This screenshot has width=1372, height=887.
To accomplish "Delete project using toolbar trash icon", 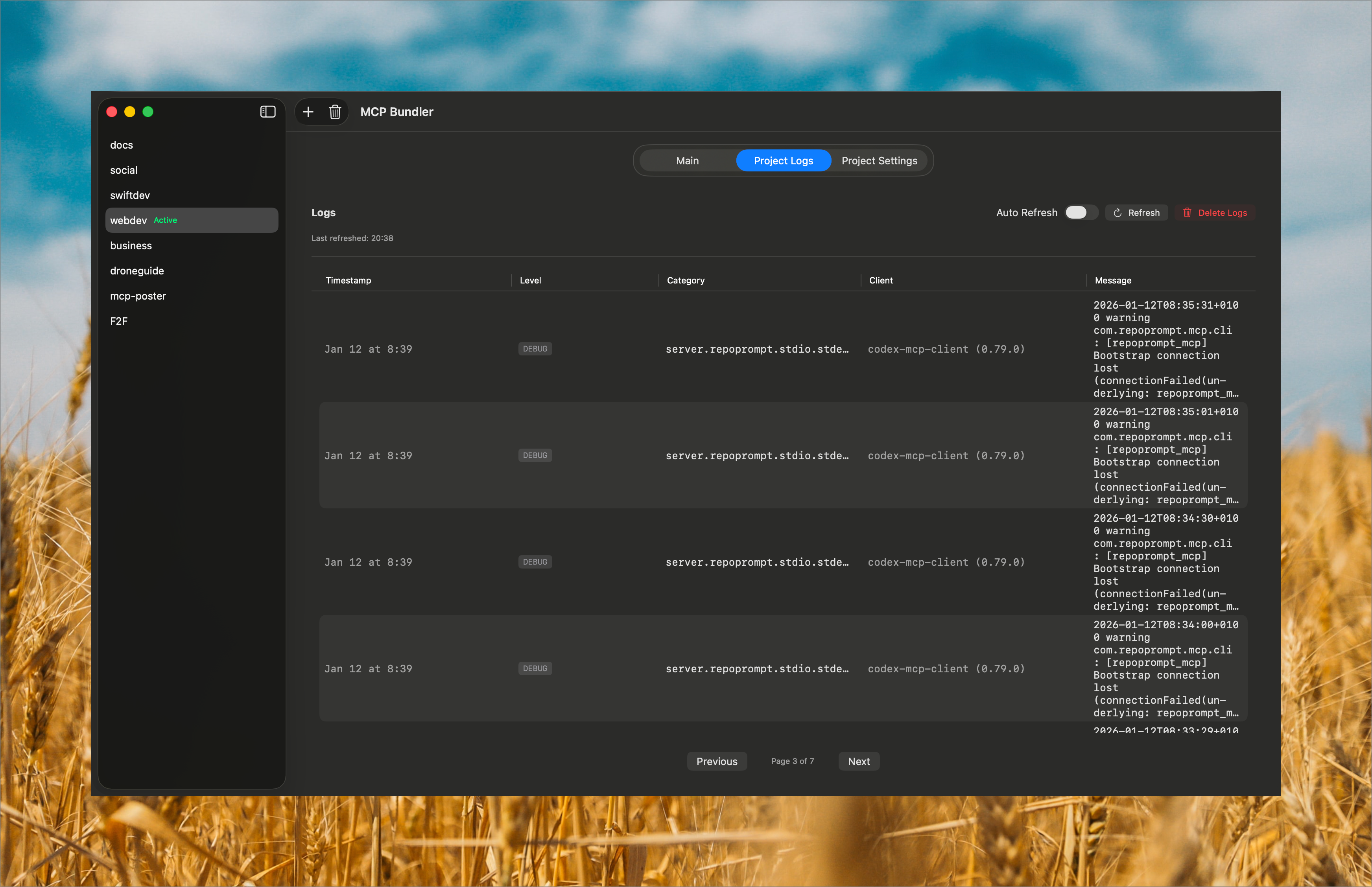I will pyautogui.click(x=335, y=112).
